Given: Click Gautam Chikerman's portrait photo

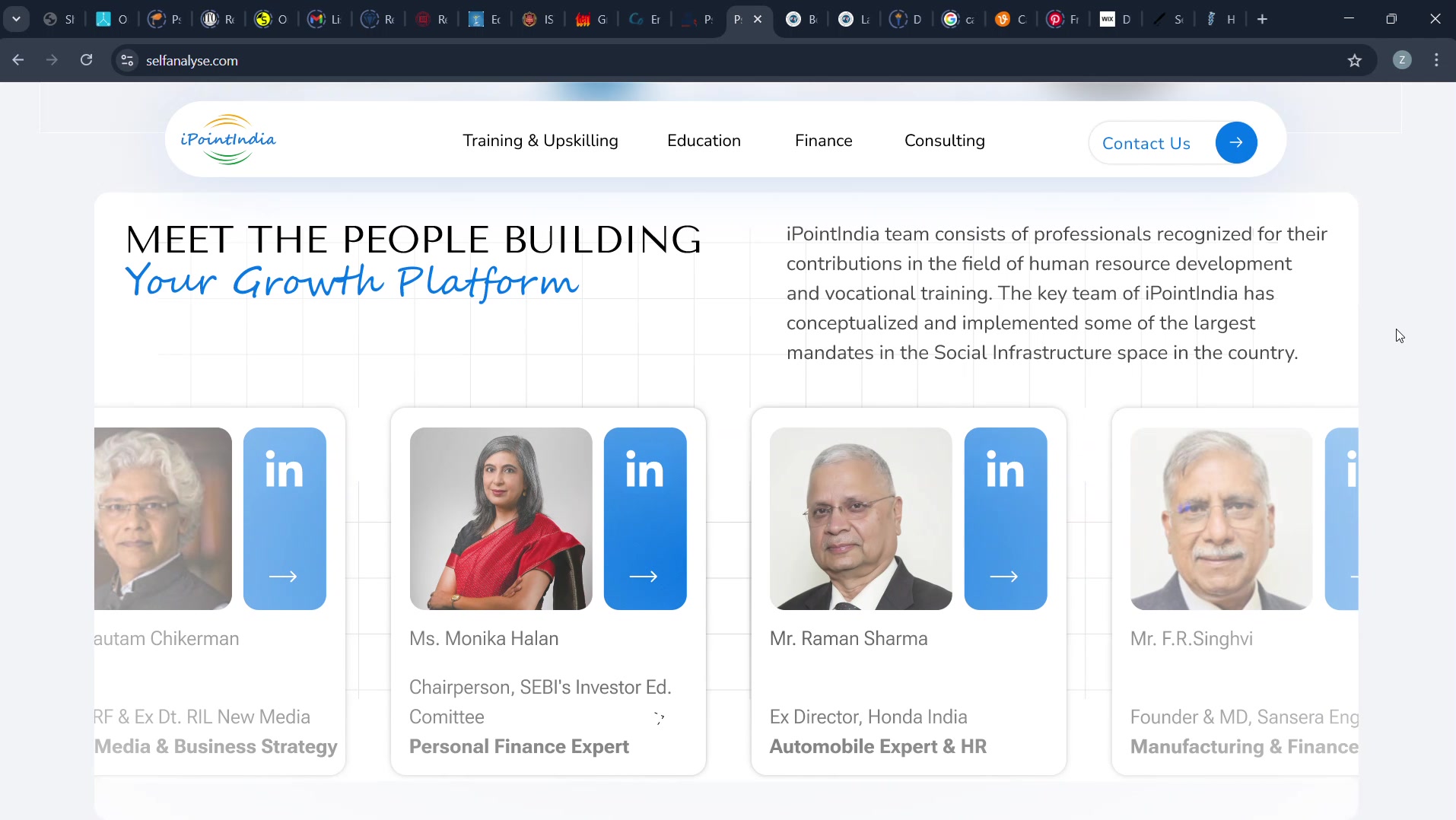Looking at the screenshot, I should [163, 519].
